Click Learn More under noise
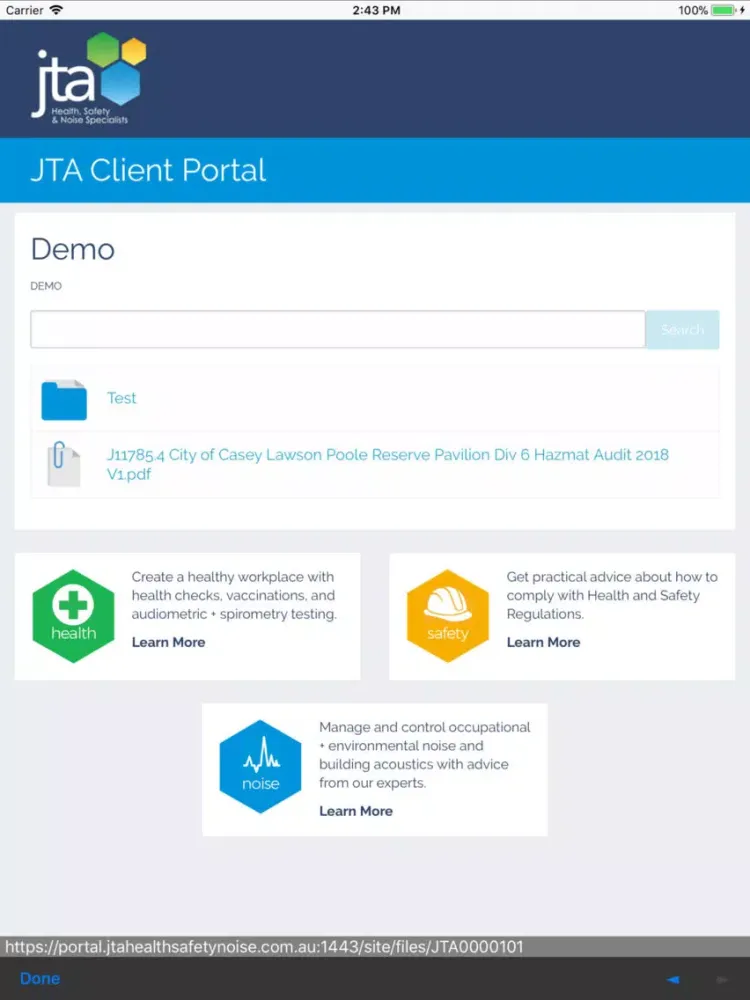Viewport: 750px width, 1000px height. click(x=356, y=811)
